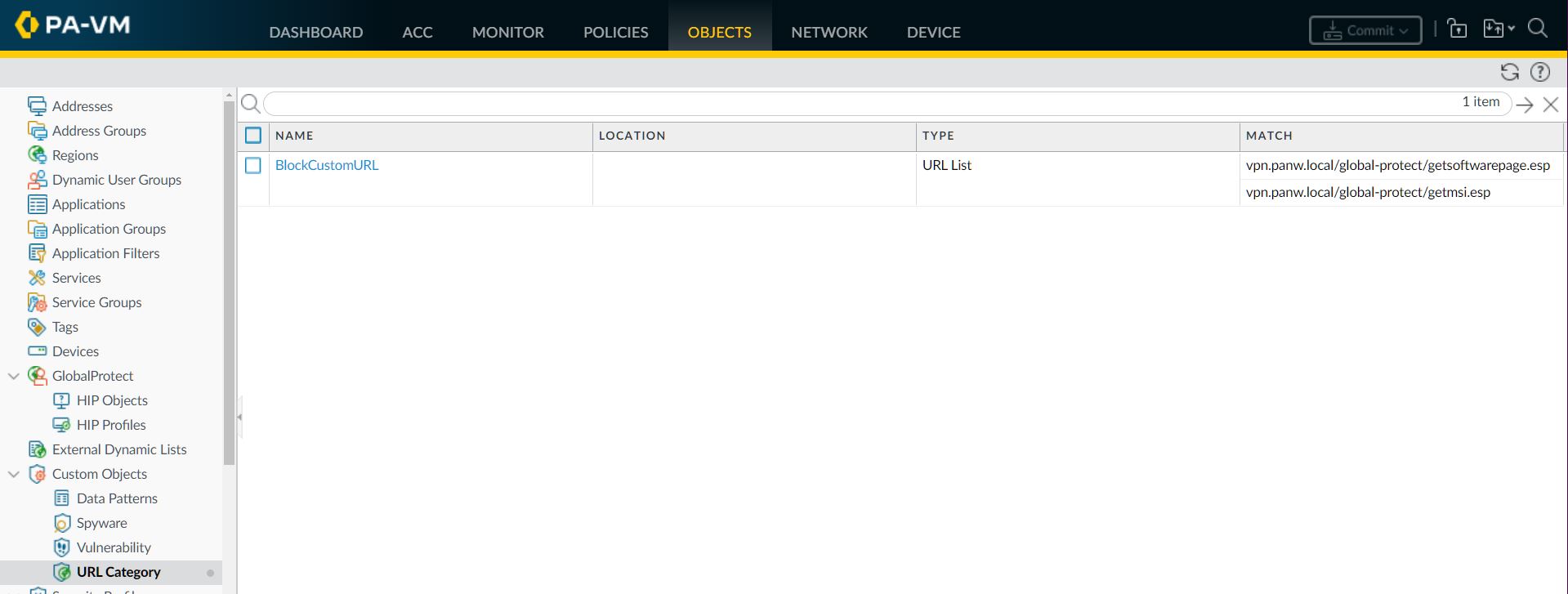Click the Application Groups icon
The image size is (1568, 594).
pyautogui.click(x=37, y=229)
